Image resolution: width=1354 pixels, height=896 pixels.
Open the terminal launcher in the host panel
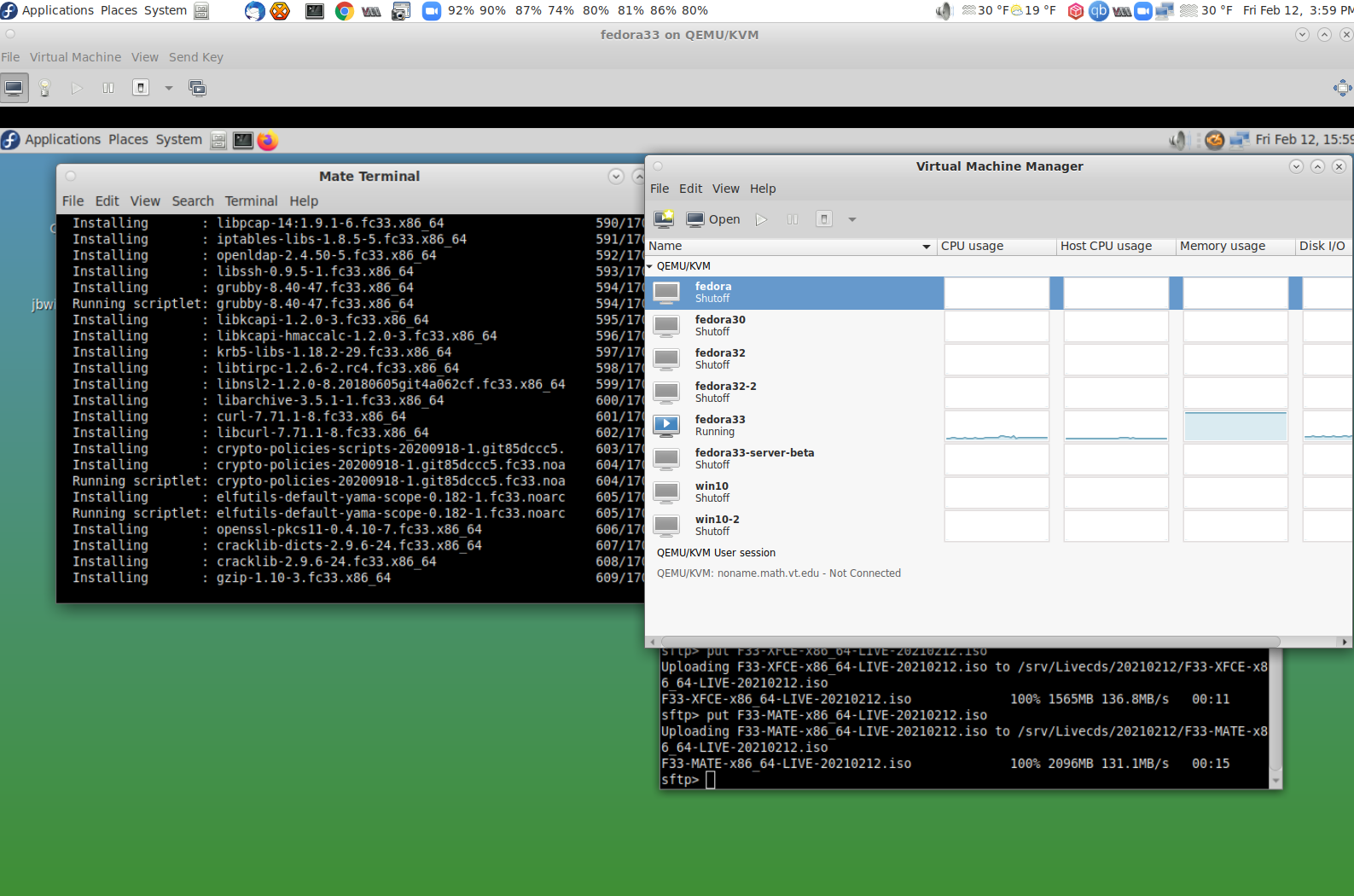coord(315,11)
